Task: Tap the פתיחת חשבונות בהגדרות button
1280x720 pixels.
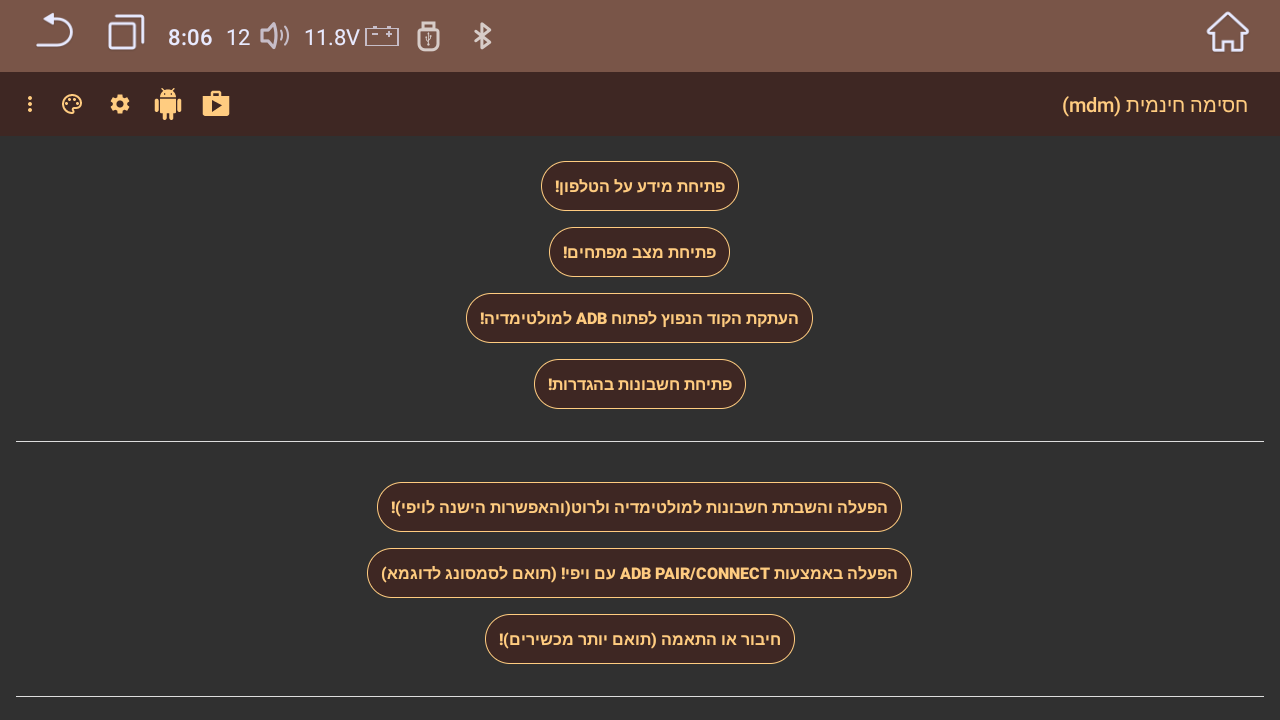Action: click(640, 384)
